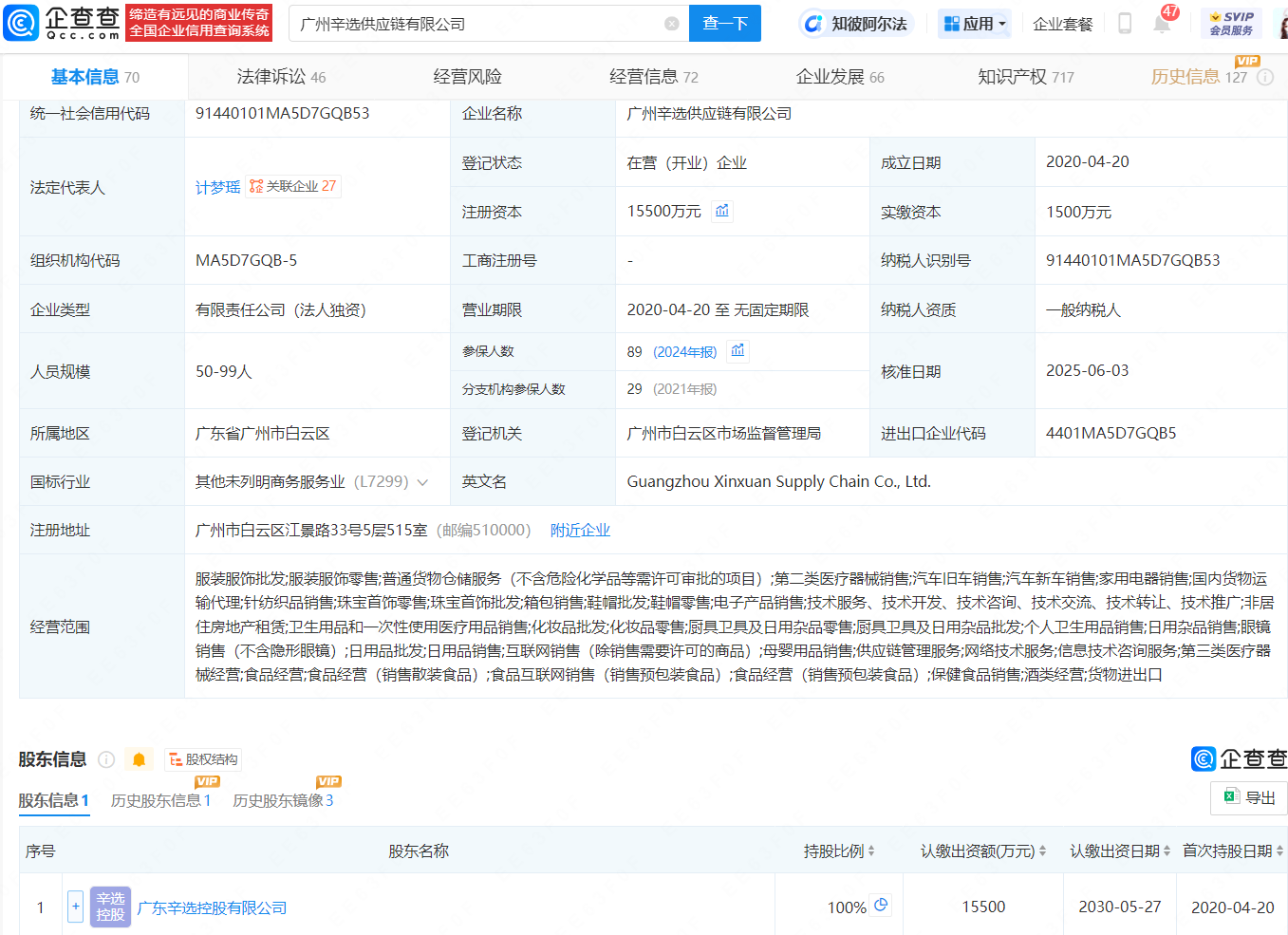Click 在营（开业）企业 registration status

pyautogui.click(x=687, y=162)
